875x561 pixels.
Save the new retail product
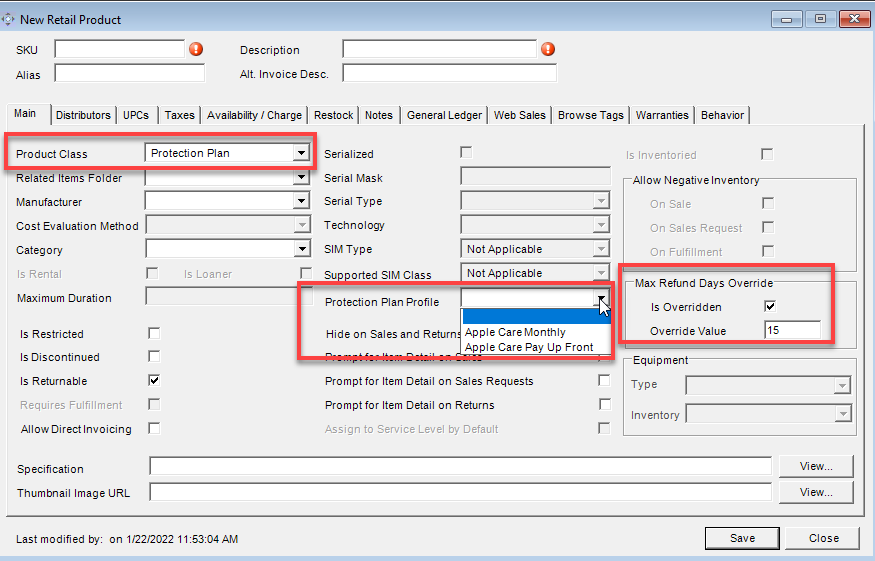tap(742, 538)
